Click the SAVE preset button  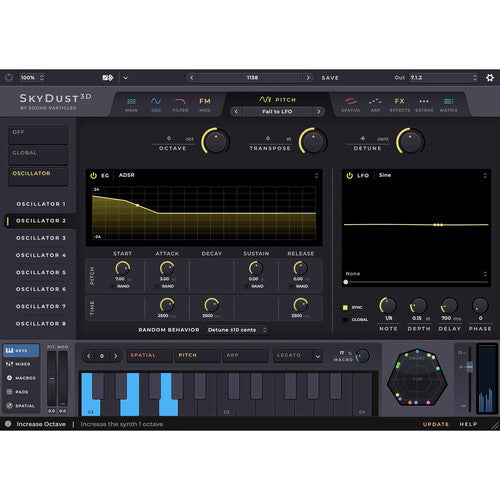point(330,78)
